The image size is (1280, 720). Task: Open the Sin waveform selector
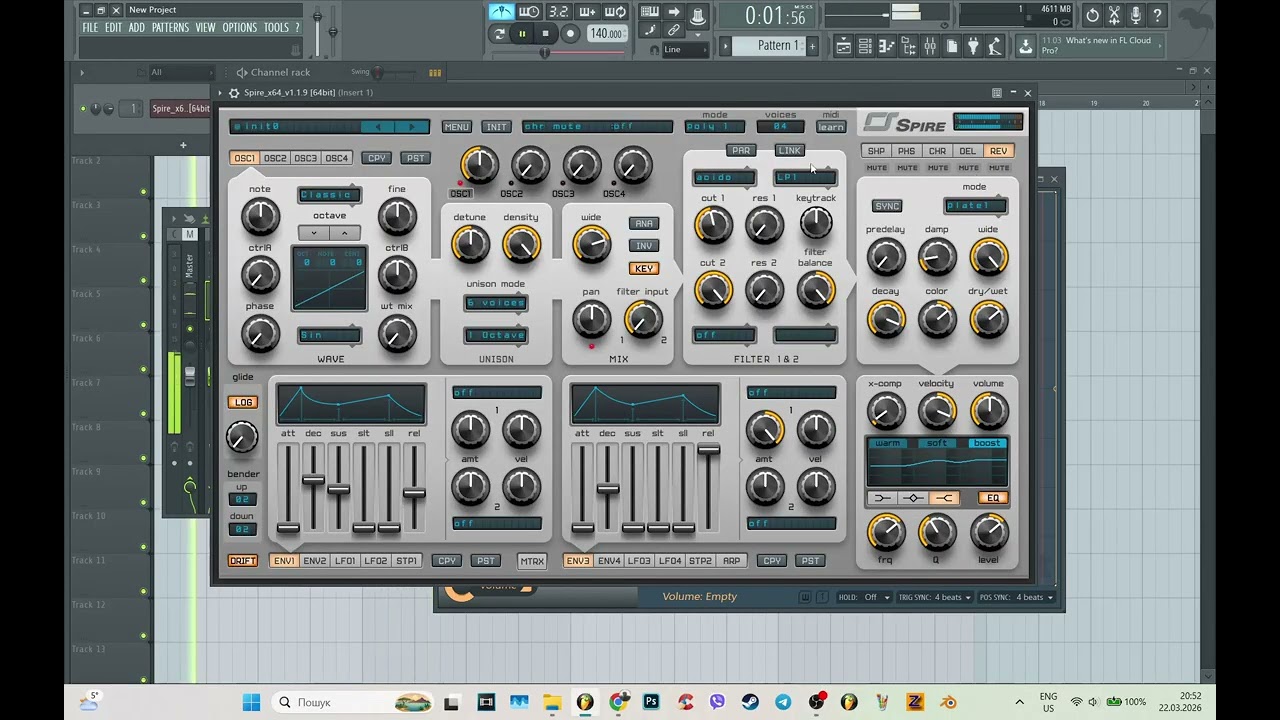329,336
